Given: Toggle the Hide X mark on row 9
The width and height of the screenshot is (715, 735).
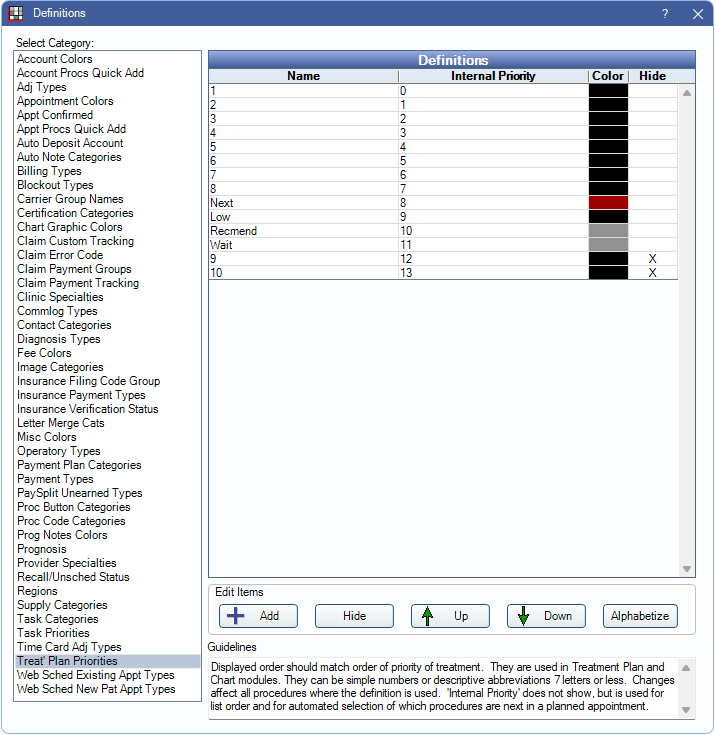Looking at the screenshot, I should pos(652,259).
